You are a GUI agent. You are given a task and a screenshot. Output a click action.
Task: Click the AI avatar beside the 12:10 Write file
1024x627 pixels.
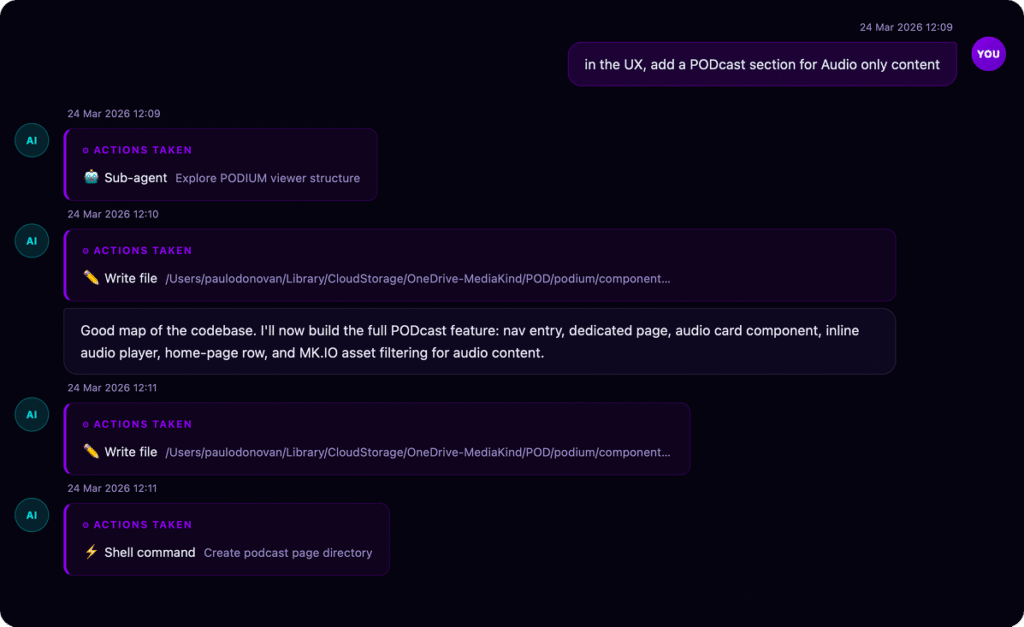32,241
